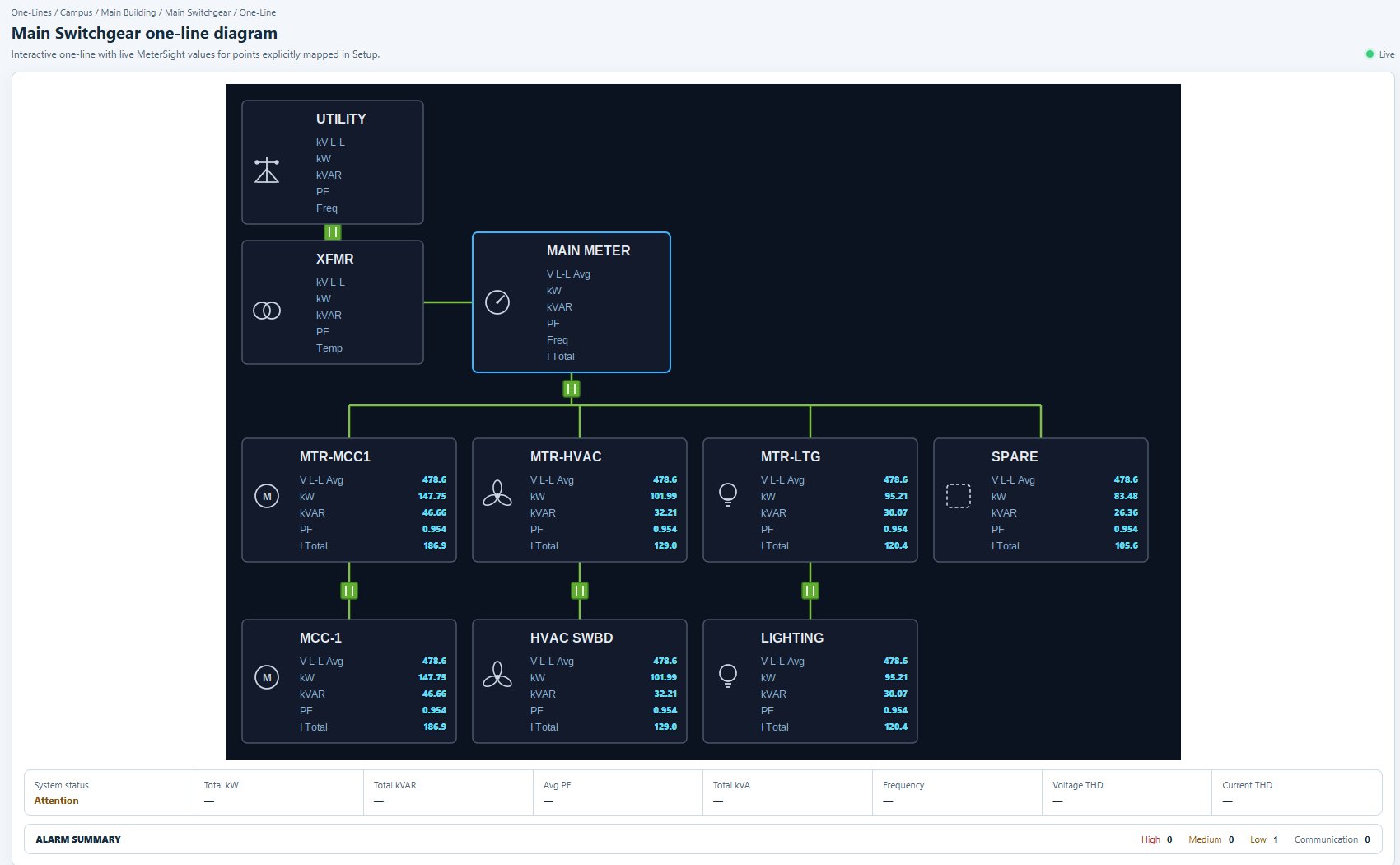
Task: Click the Total kVAR summary tile
Action: (x=448, y=793)
